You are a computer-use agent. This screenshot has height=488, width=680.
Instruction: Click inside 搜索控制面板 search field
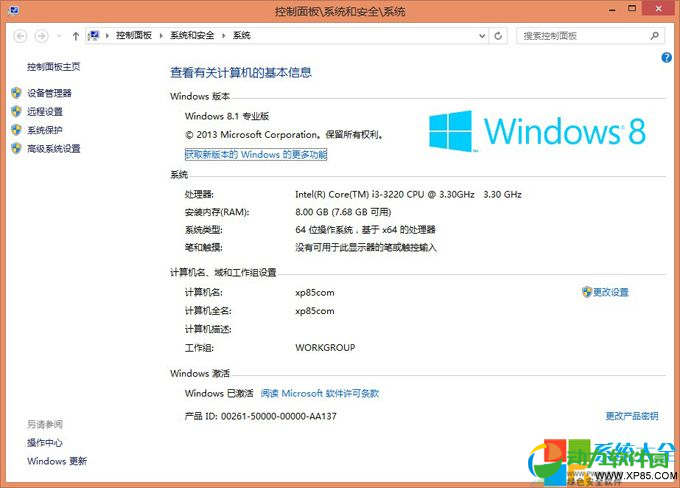pyautogui.click(x=585, y=36)
